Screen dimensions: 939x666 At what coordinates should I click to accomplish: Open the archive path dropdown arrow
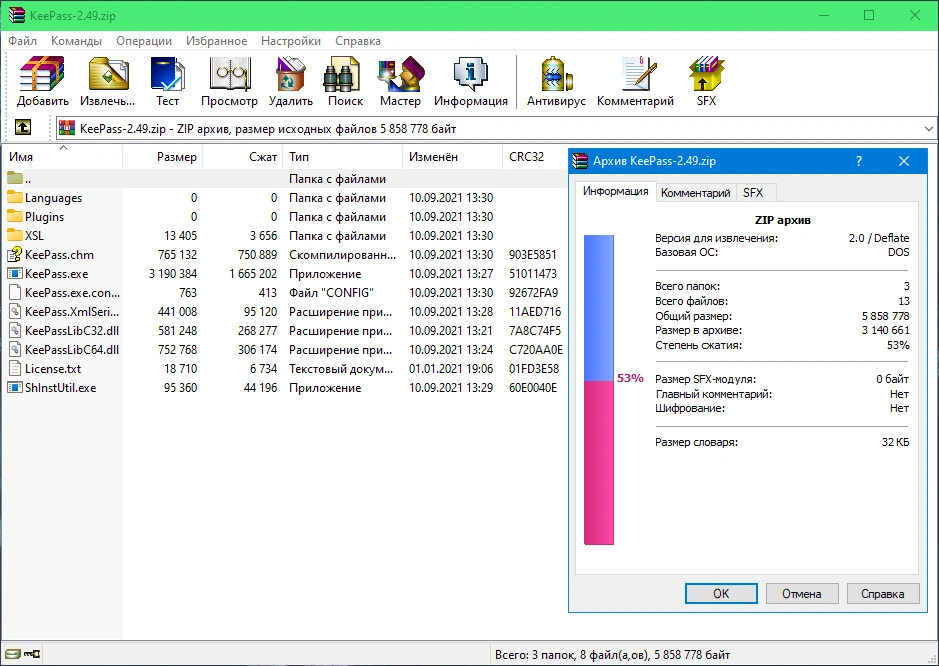[x=928, y=129]
